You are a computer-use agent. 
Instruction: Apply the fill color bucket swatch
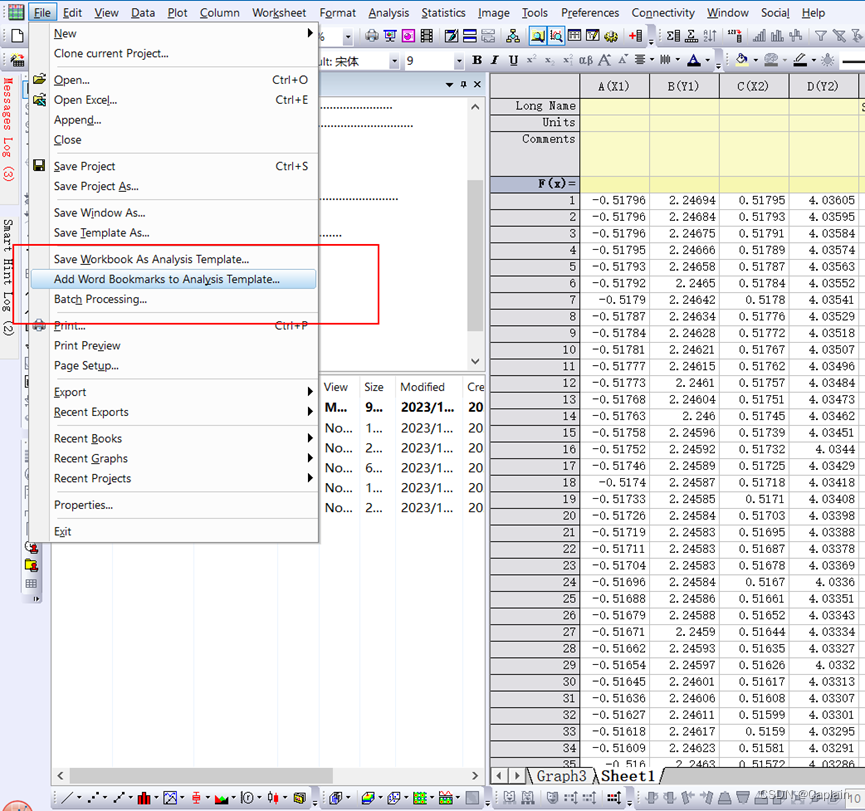pos(742,60)
